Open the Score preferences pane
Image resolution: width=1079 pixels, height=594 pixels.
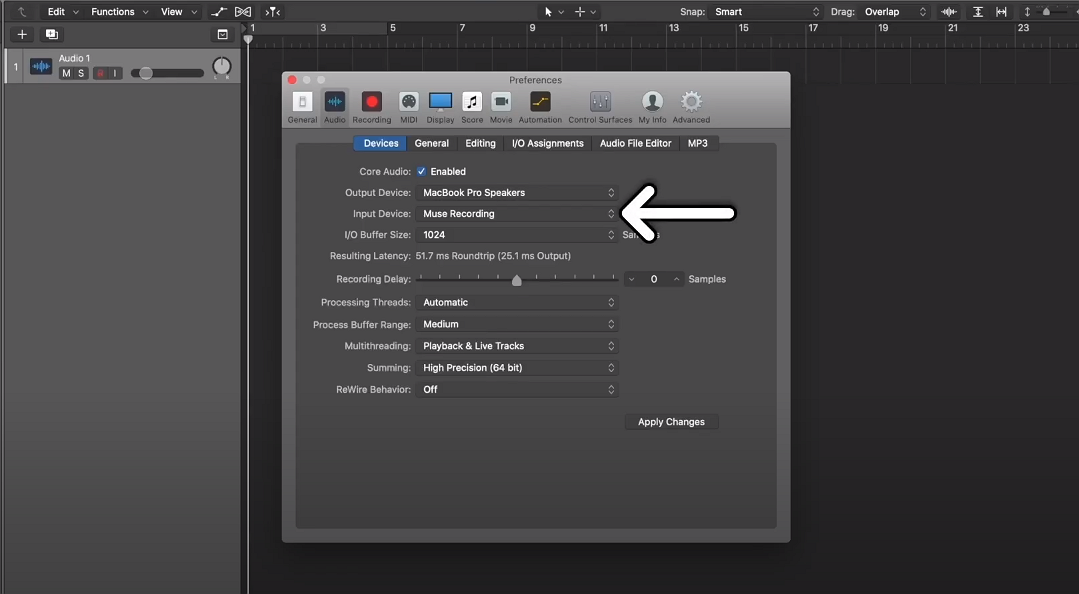[x=471, y=105]
